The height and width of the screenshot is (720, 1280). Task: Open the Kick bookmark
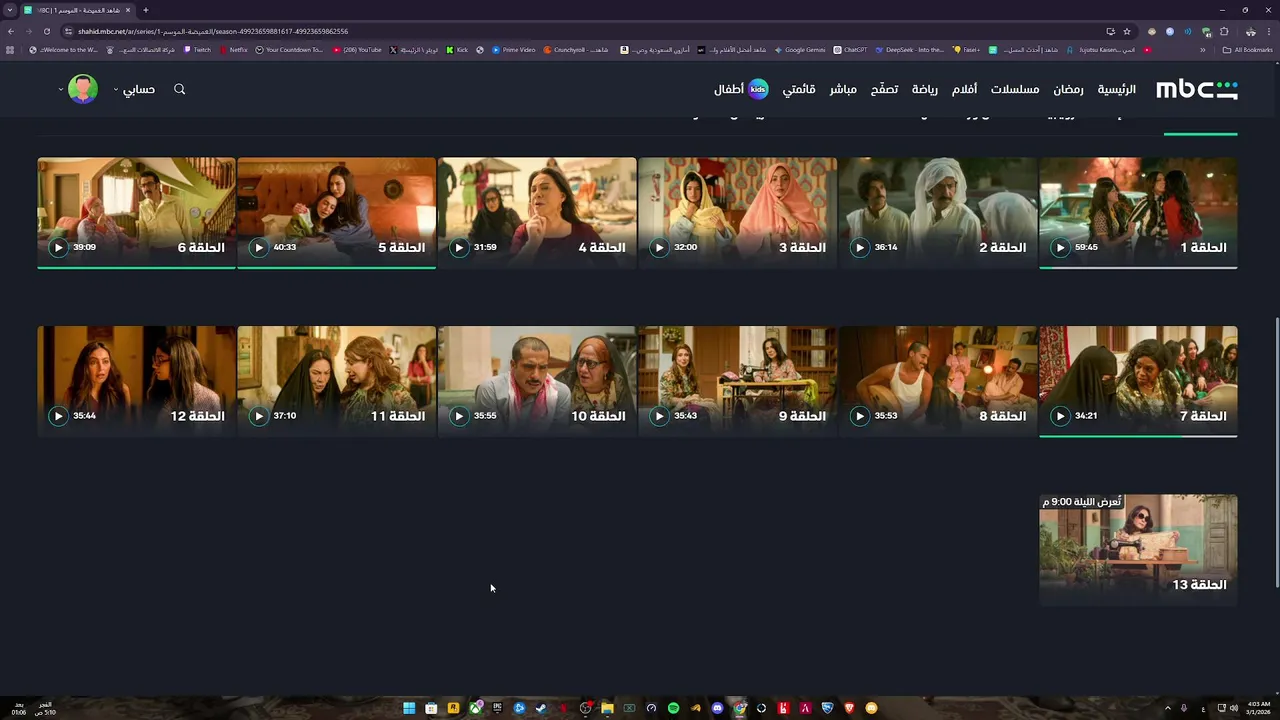point(457,49)
